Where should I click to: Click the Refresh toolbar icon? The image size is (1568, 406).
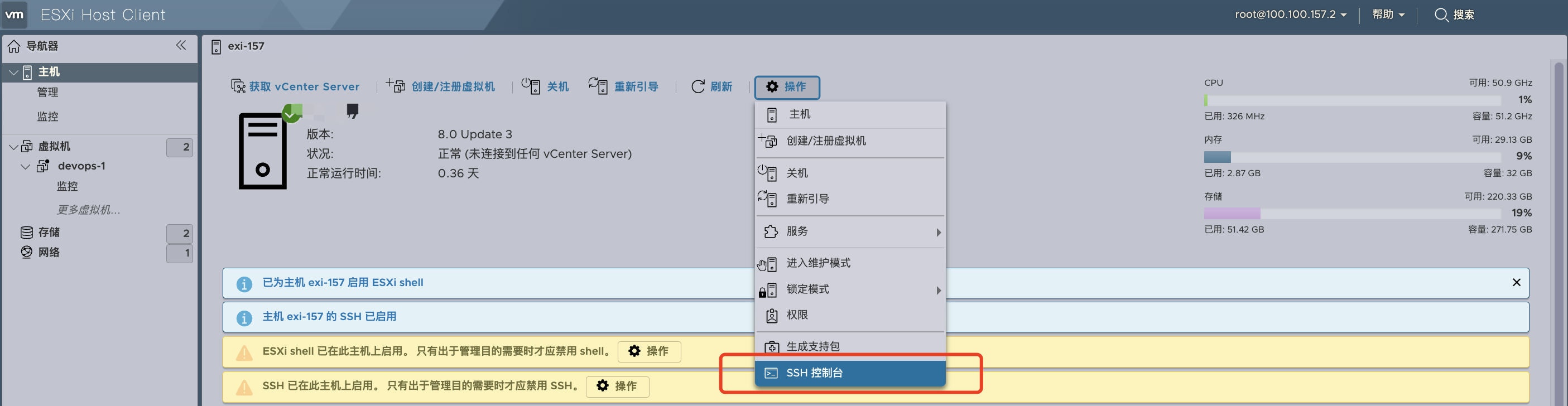698,86
